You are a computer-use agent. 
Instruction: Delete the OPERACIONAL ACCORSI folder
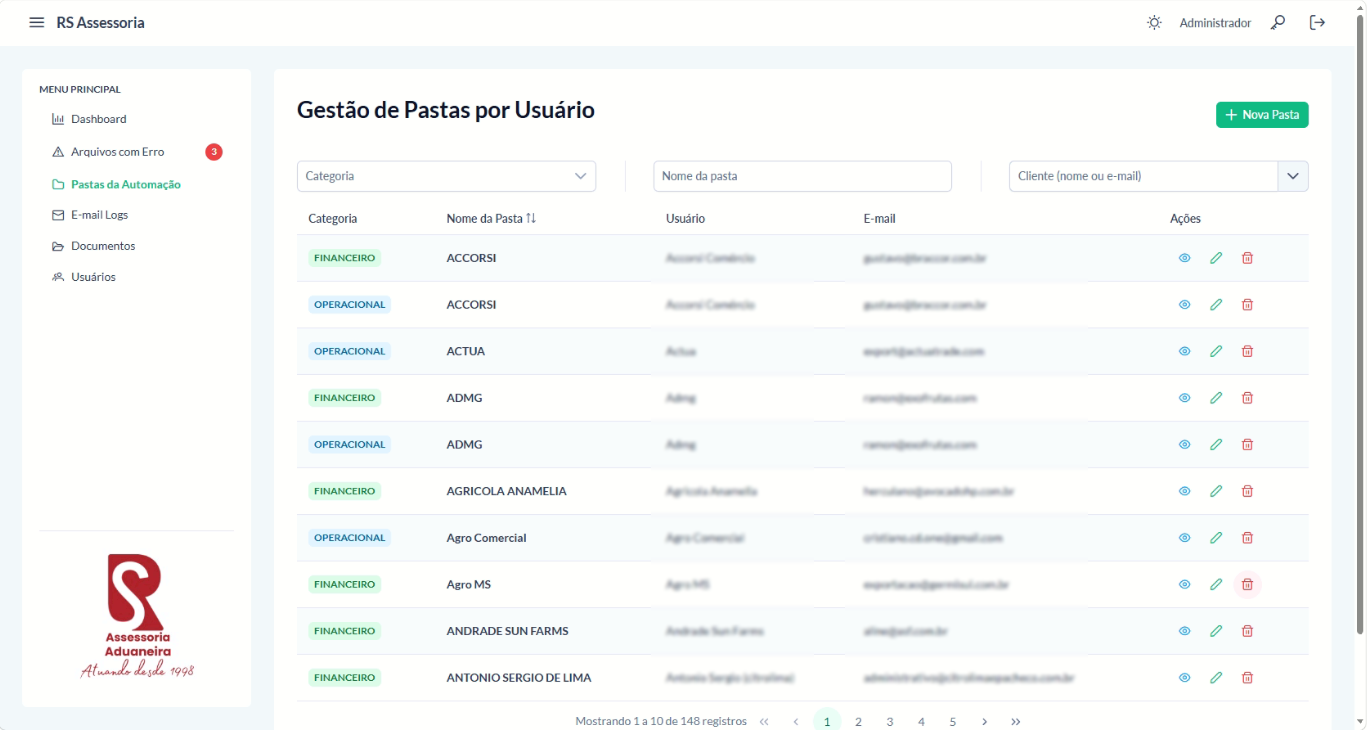tap(1247, 305)
